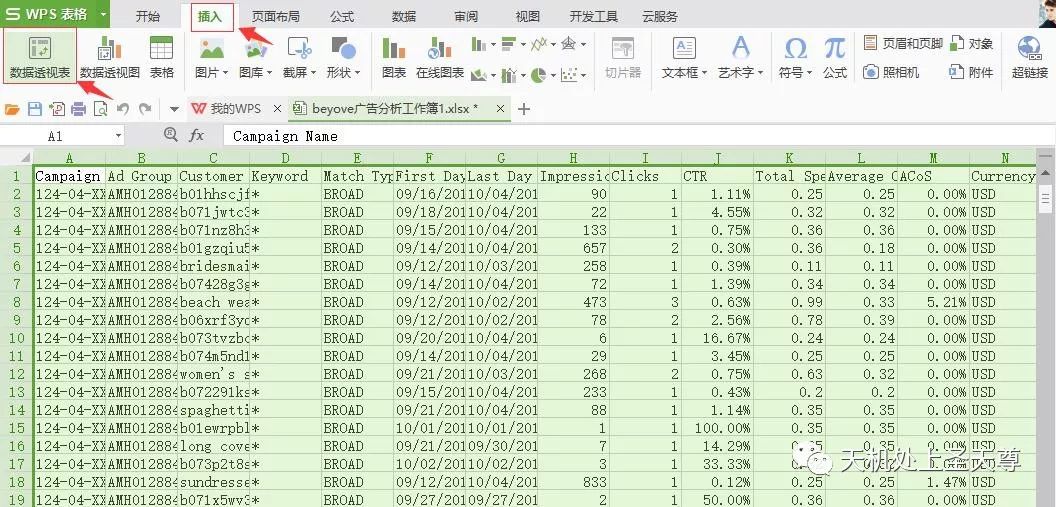This screenshot has height=507, width=1056.
Task: Click the Name Box showing A1
Action: click(55, 136)
